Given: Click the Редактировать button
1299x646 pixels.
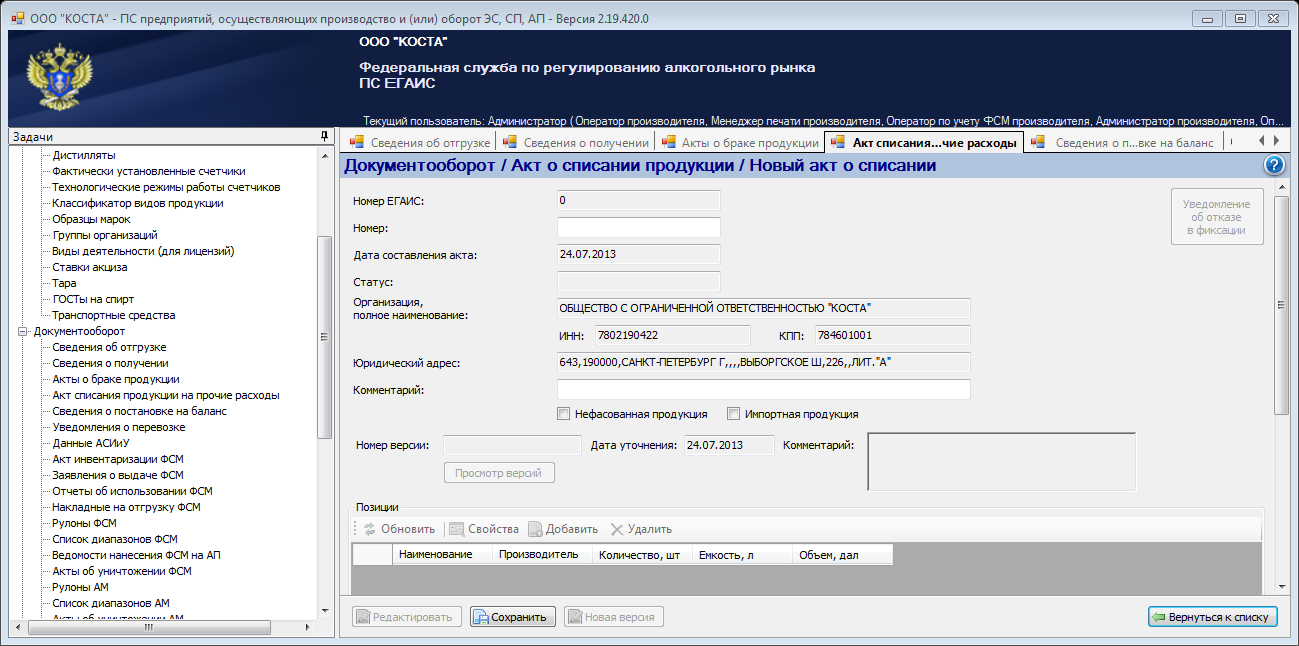Looking at the screenshot, I should click(x=407, y=617).
